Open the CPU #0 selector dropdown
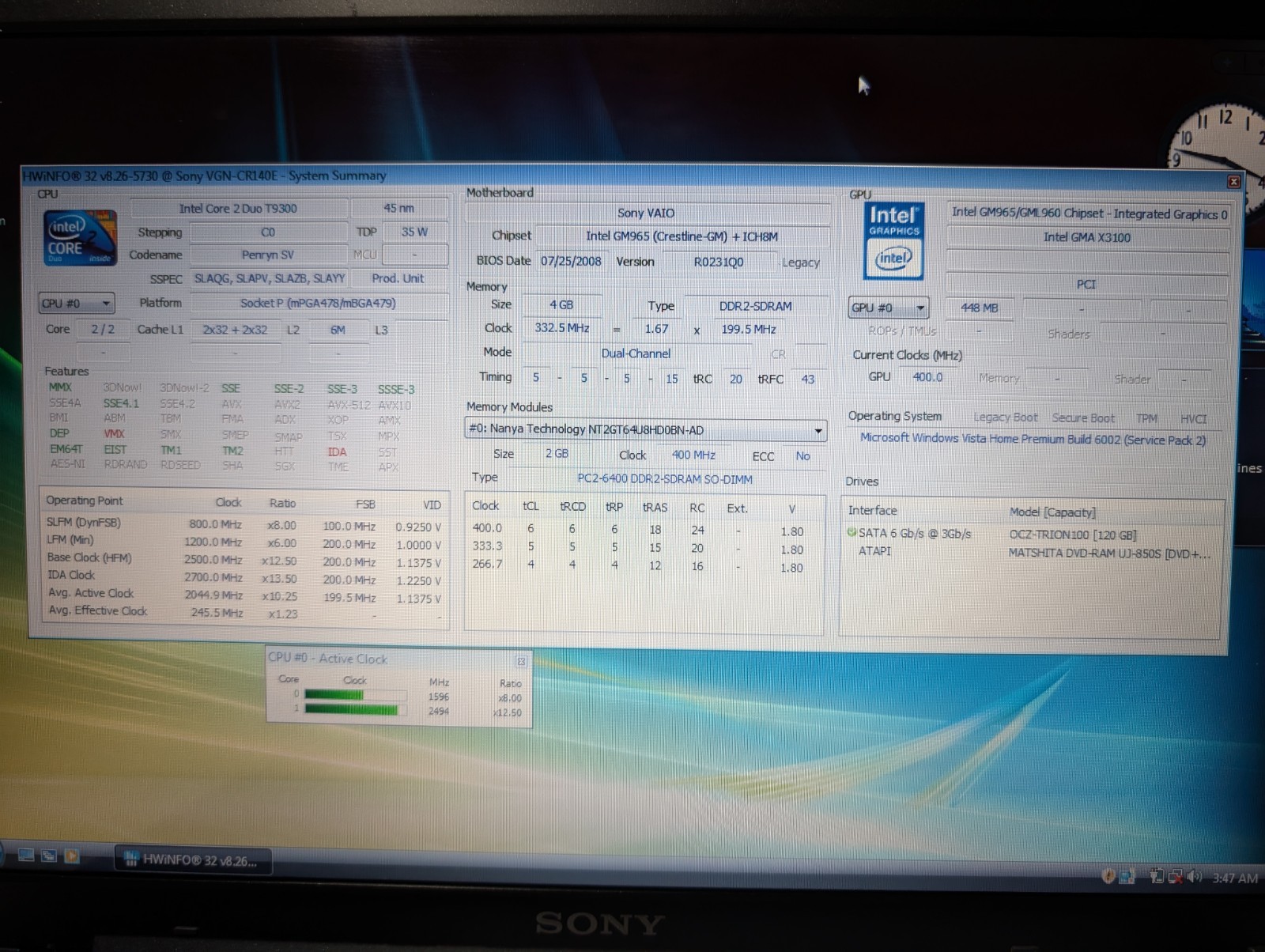Image resolution: width=1265 pixels, height=952 pixels. (77, 303)
